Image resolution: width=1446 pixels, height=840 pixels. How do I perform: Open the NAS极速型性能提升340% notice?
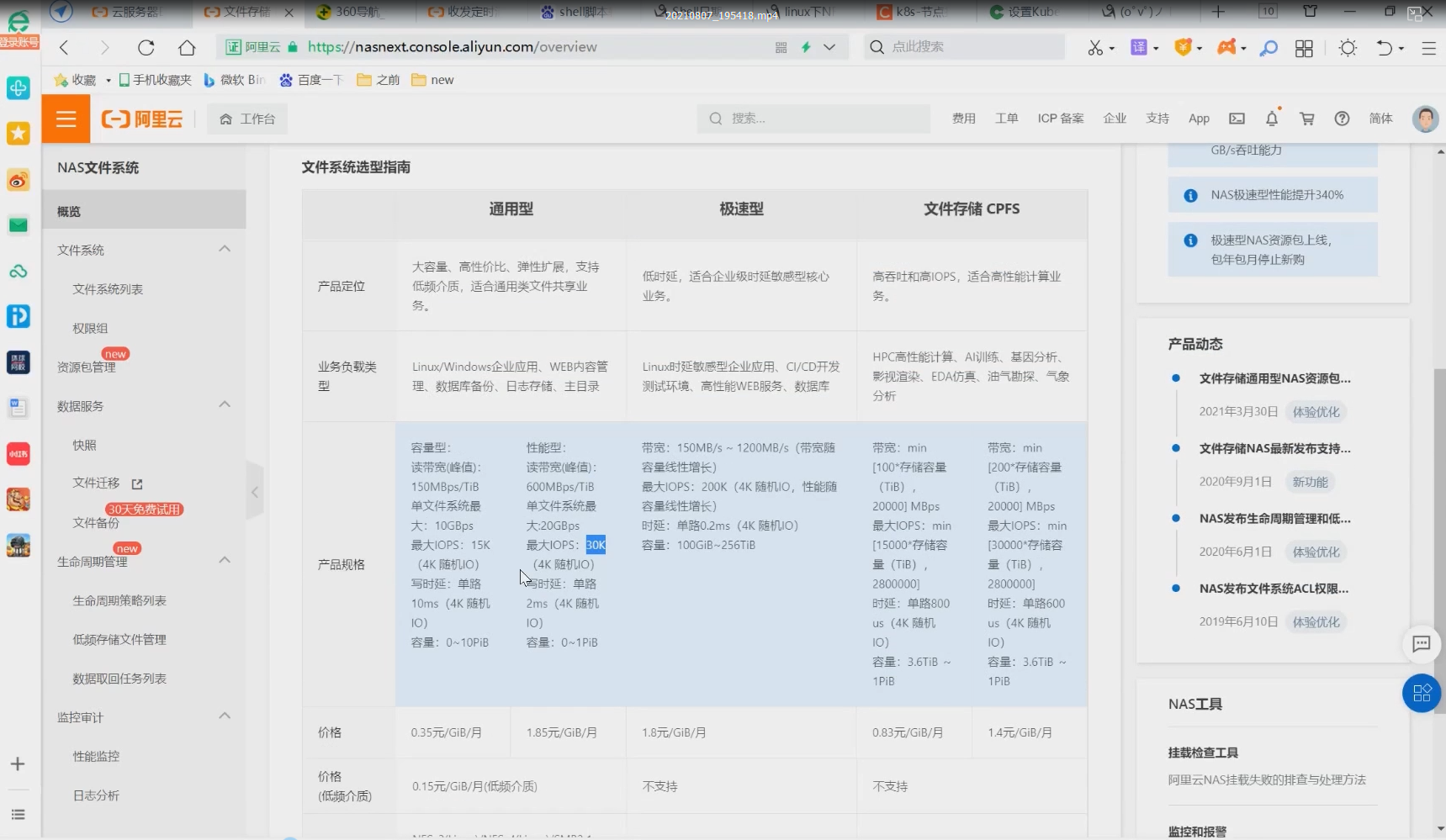(x=1272, y=195)
